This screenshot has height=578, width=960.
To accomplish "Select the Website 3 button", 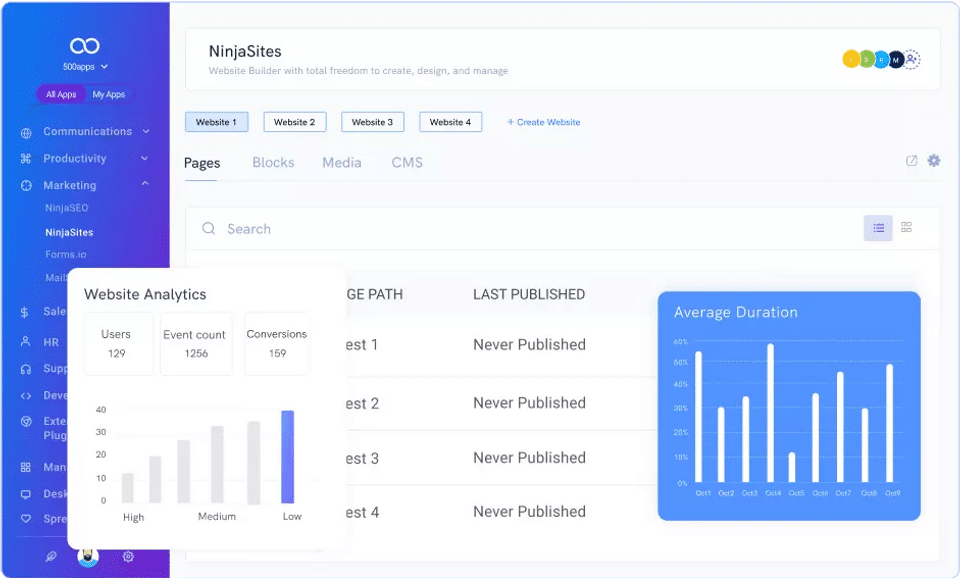I will (372, 122).
